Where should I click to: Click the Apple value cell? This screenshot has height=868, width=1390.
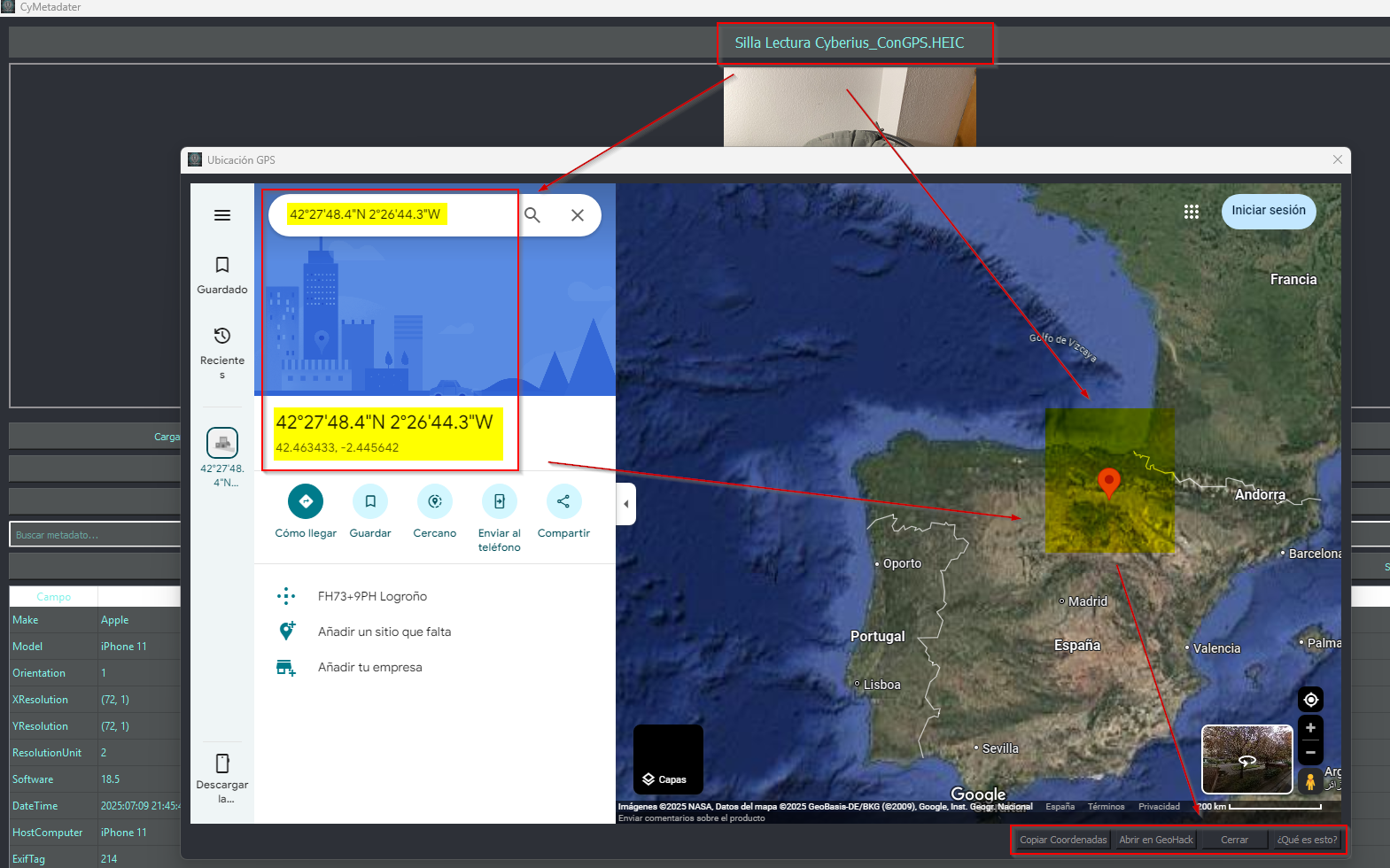point(139,620)
